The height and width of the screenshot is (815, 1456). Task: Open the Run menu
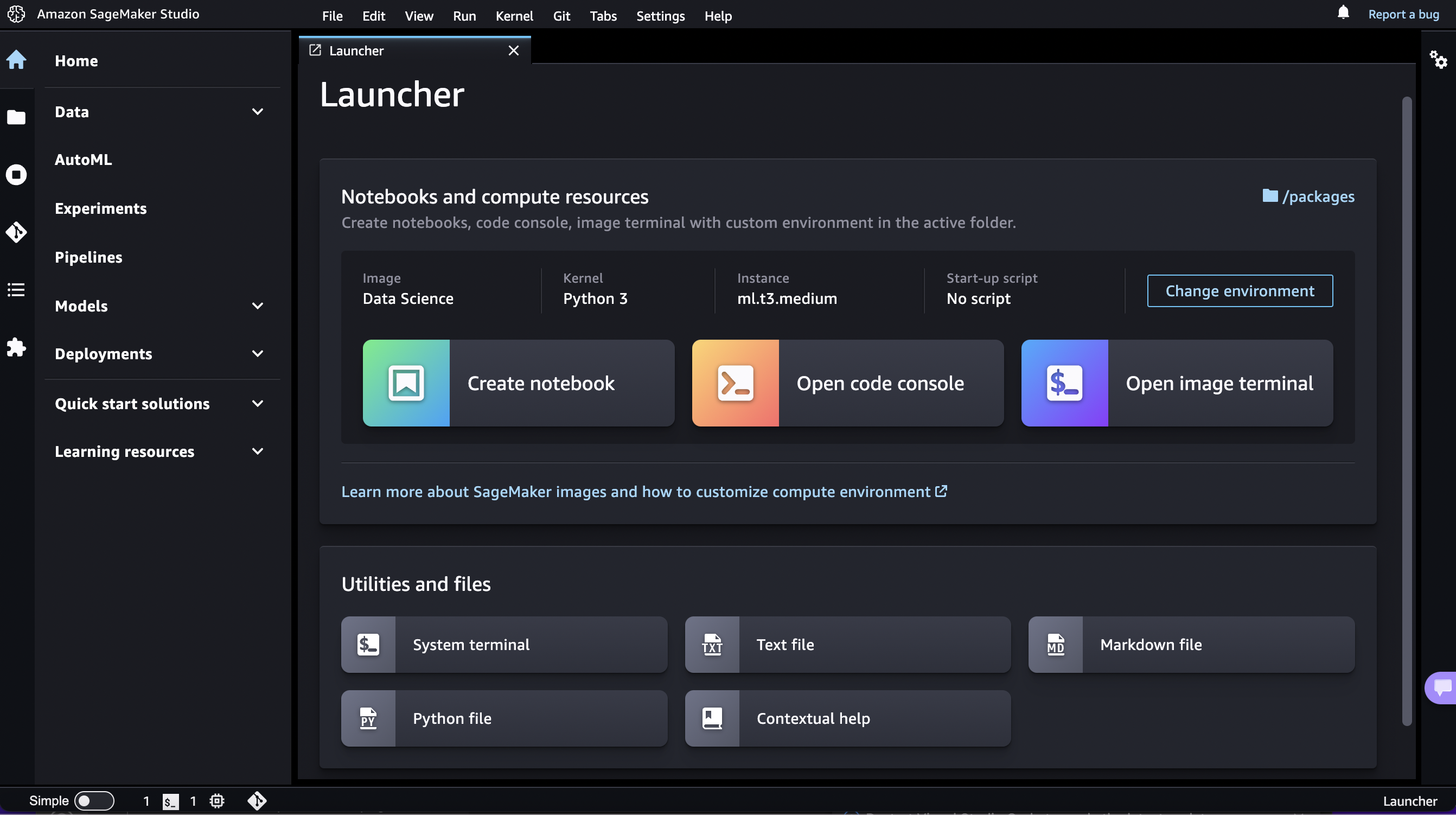click(x=463, y=14)
